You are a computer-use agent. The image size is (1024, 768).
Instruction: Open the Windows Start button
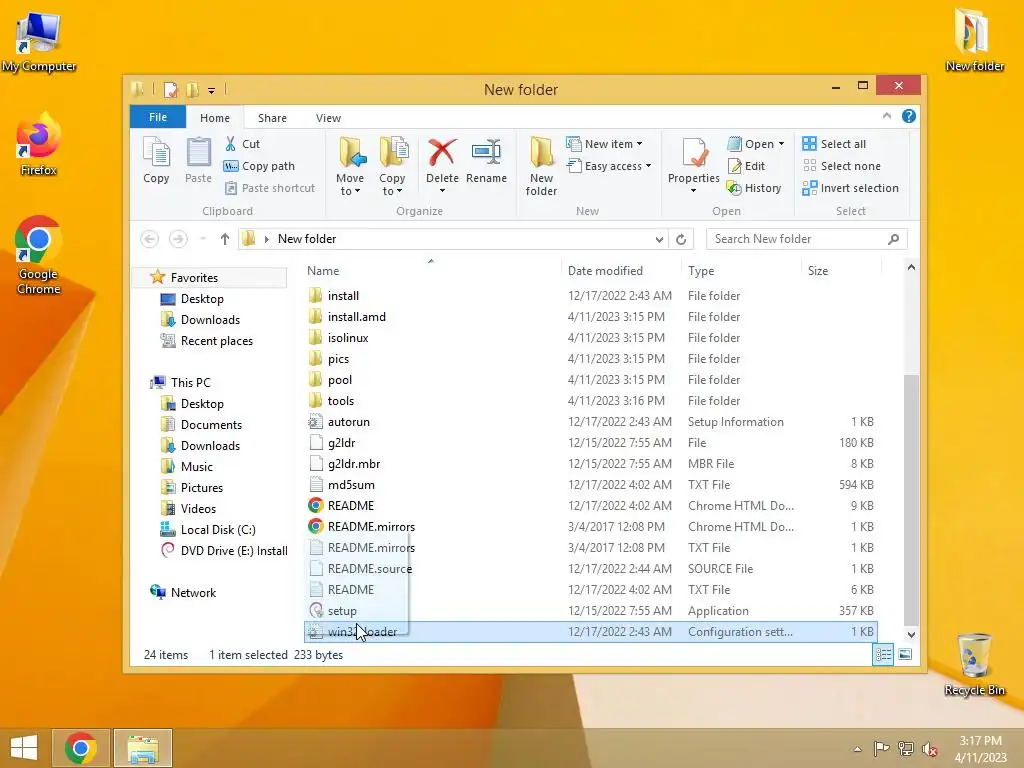pos(24,748)
